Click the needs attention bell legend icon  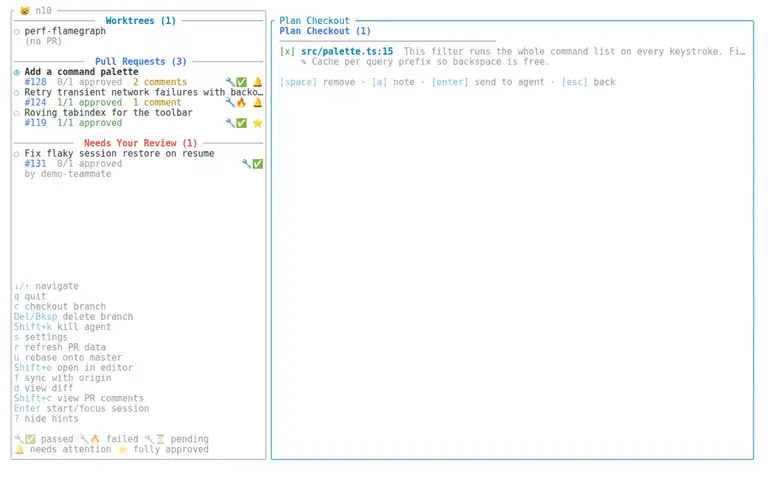(19, 449)
